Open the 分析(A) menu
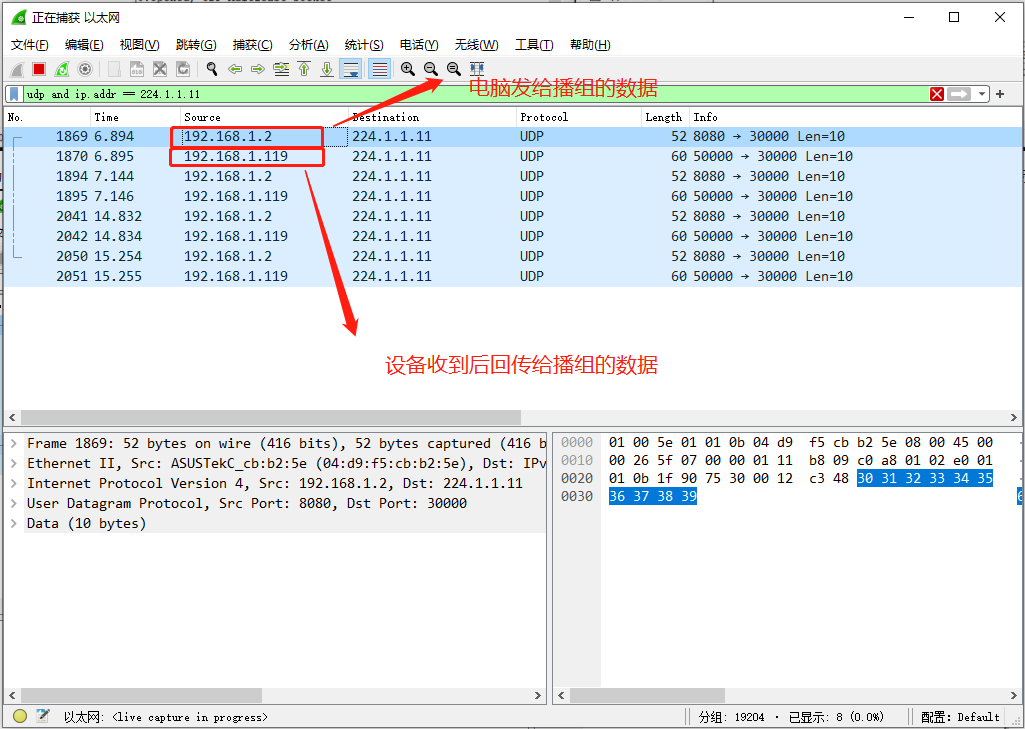Image resolution: width=1025 pixels, height=729 pixels. click(x=309, y=44)
